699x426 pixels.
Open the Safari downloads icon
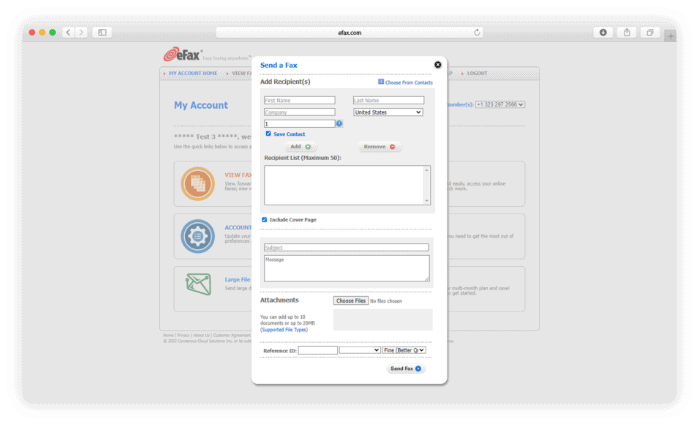pyautogui.click(x=603, y=32)
